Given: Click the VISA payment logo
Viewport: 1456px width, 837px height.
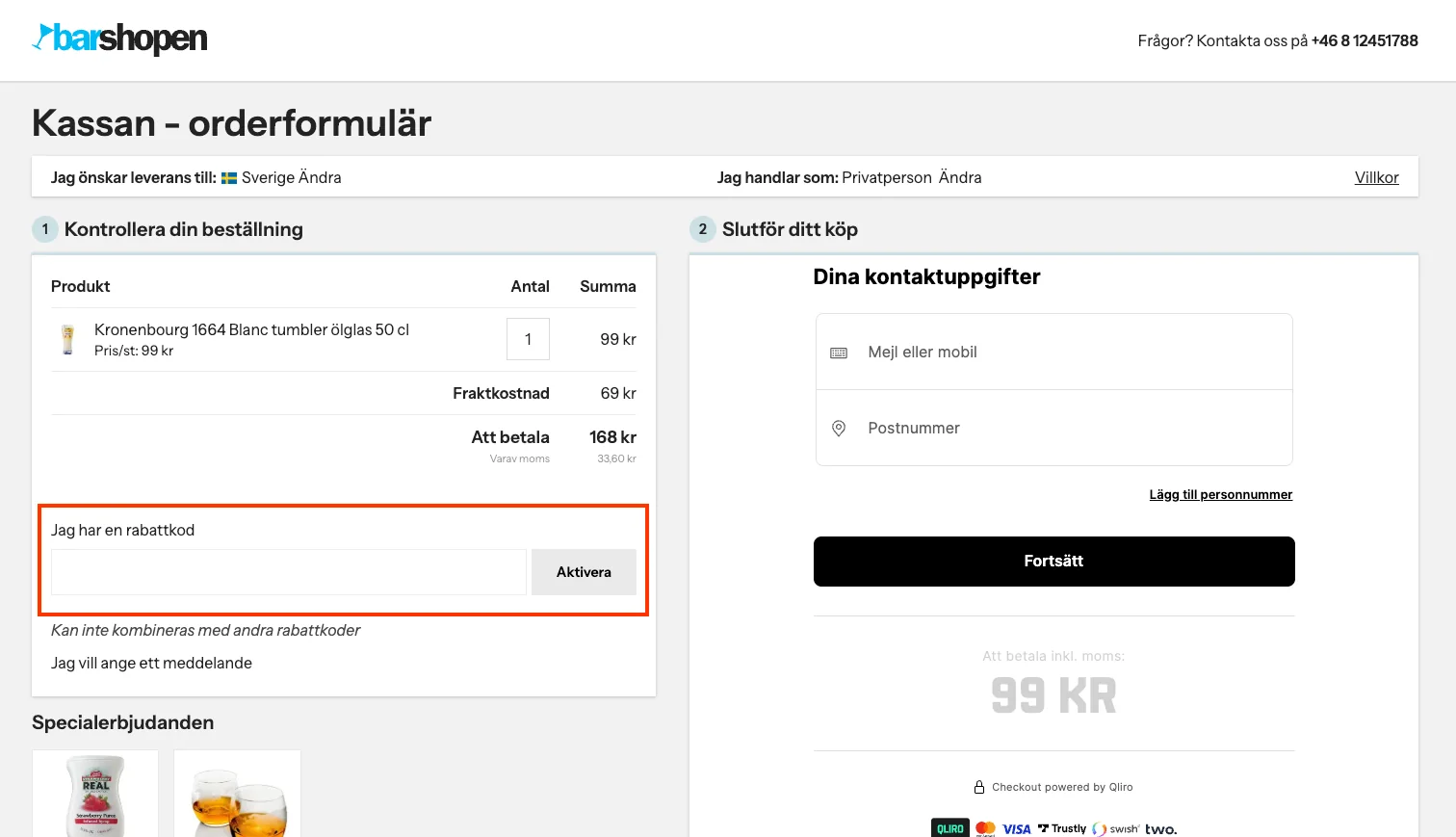Looking at the screenshot, I should 1017,829.
